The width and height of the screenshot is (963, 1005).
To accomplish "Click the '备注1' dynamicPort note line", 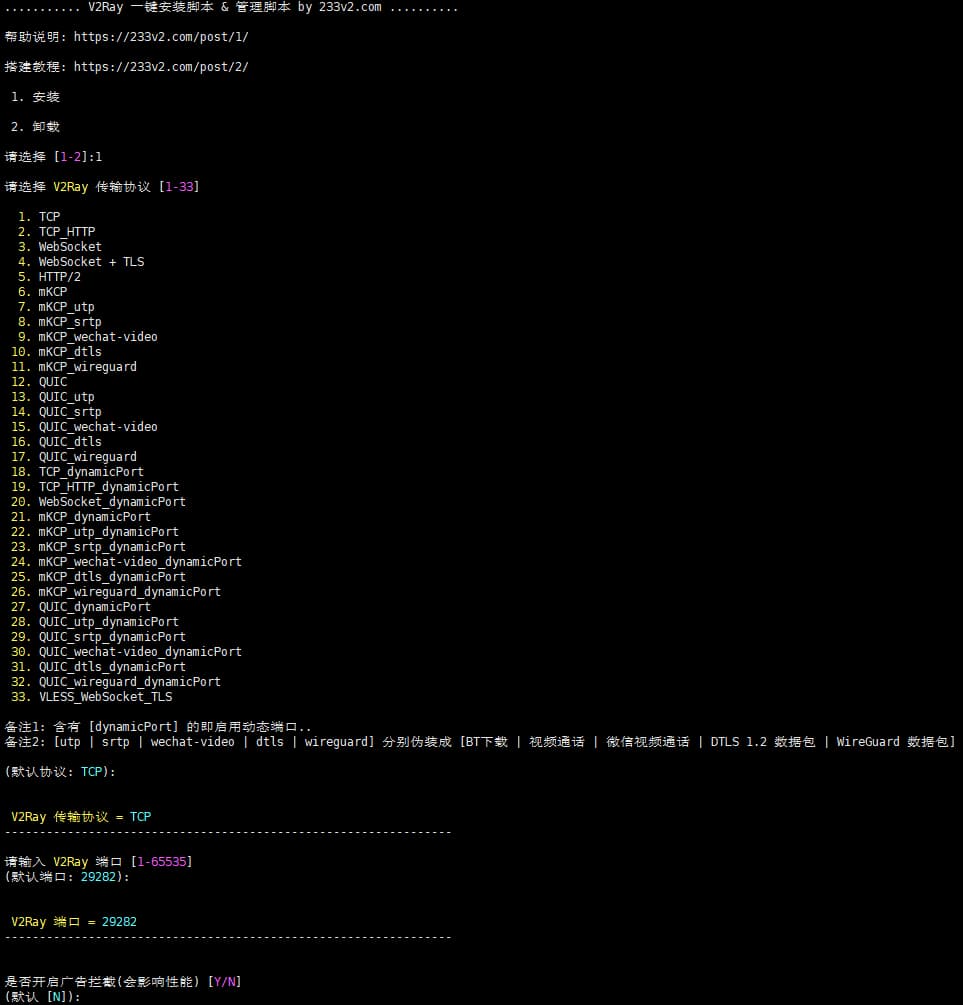I will click(x=158, y=727).
